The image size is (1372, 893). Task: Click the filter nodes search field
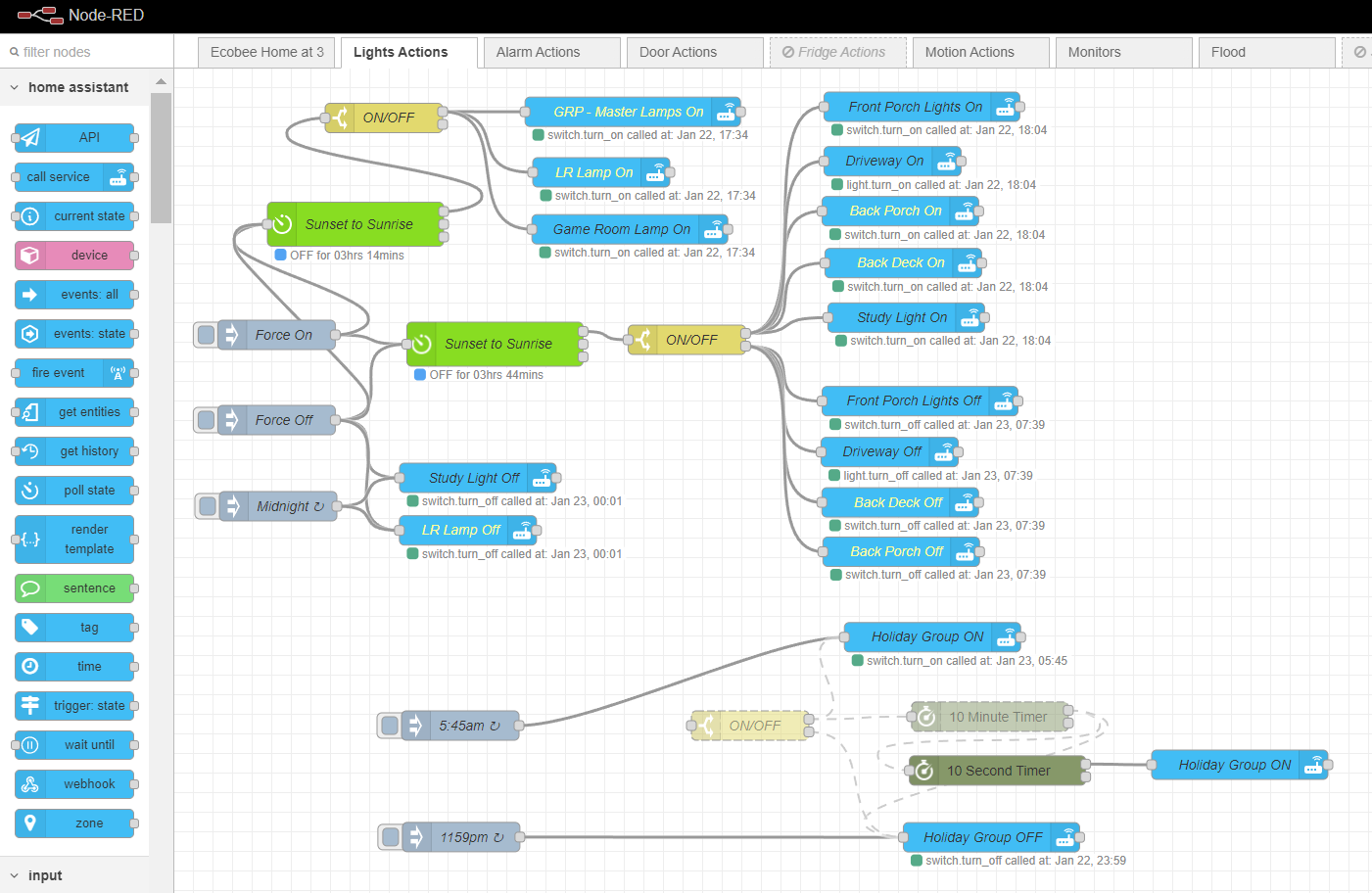[86, 52]
